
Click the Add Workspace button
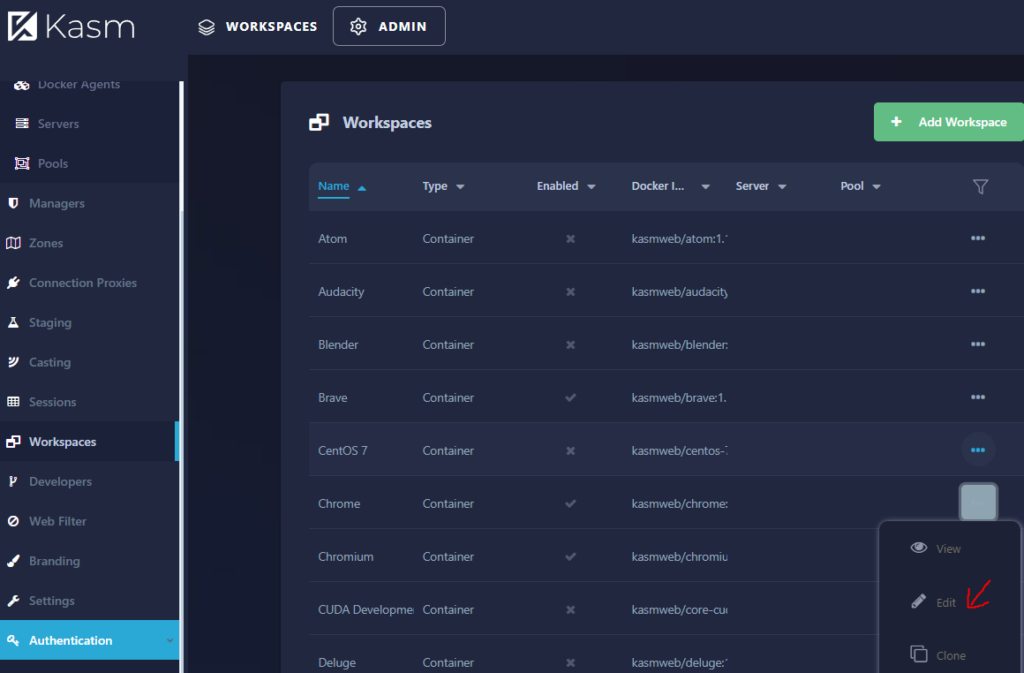[x=950, y=122]
